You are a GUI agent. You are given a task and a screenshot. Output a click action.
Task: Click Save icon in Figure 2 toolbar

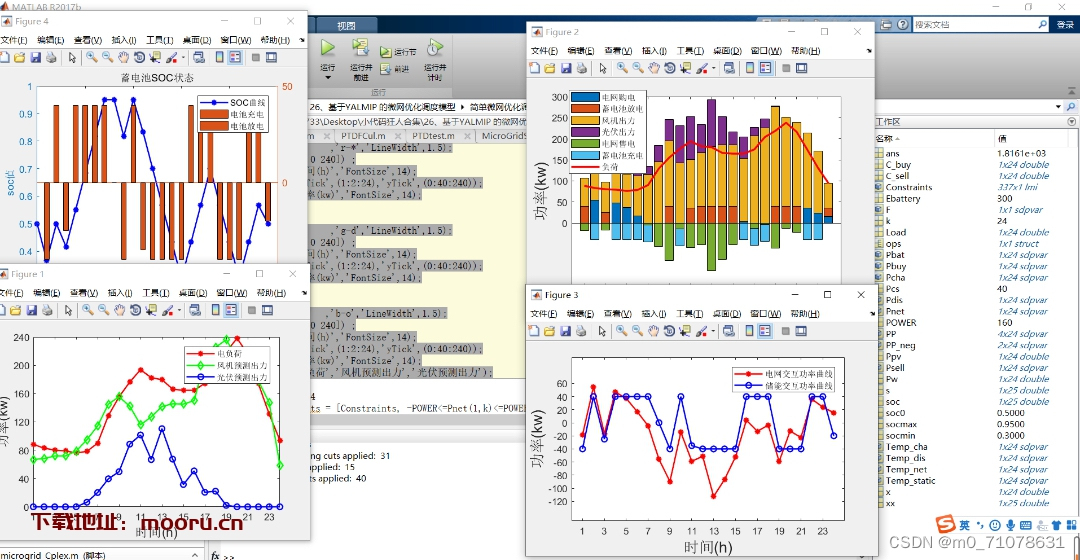pos(566,68)
